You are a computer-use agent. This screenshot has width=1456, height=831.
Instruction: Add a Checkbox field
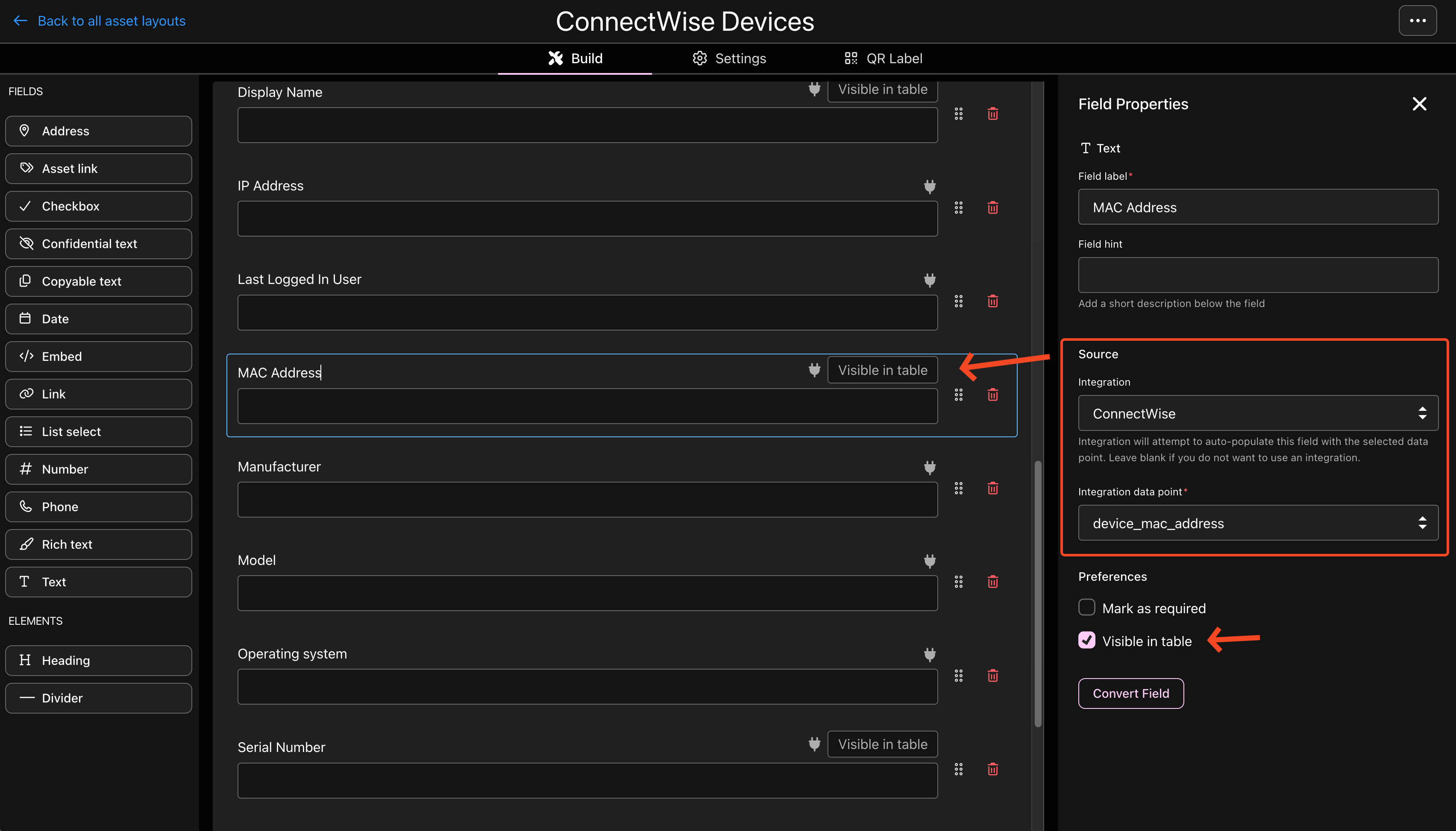pyautogui.click(x=99, y=206)
